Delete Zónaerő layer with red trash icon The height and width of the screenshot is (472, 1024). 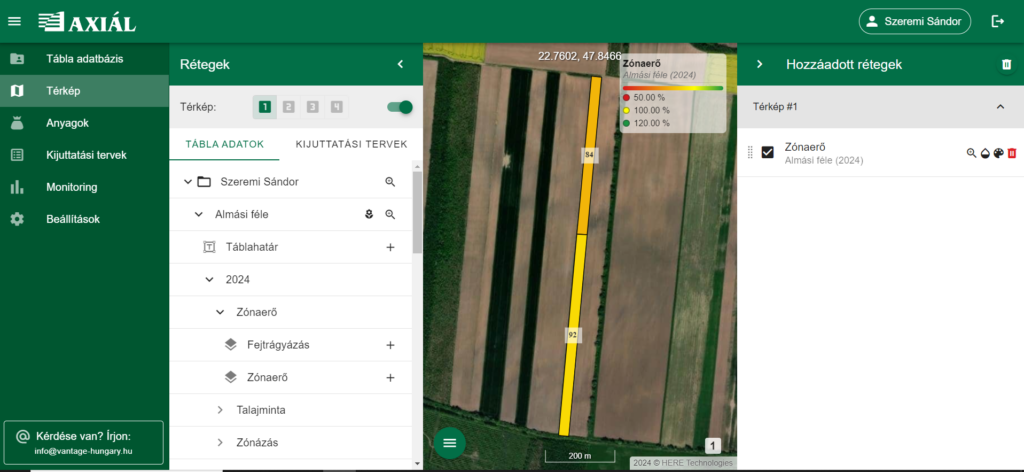1011,153
